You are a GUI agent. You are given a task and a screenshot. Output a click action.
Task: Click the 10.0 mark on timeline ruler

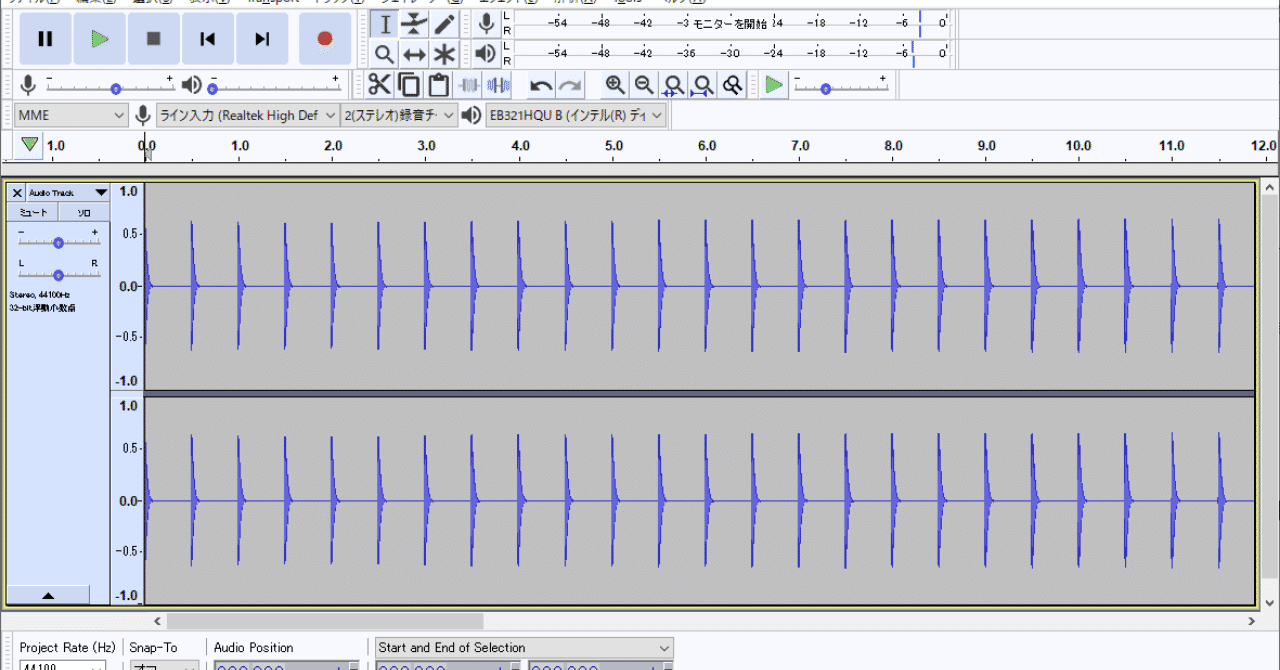click(1078, 146)
